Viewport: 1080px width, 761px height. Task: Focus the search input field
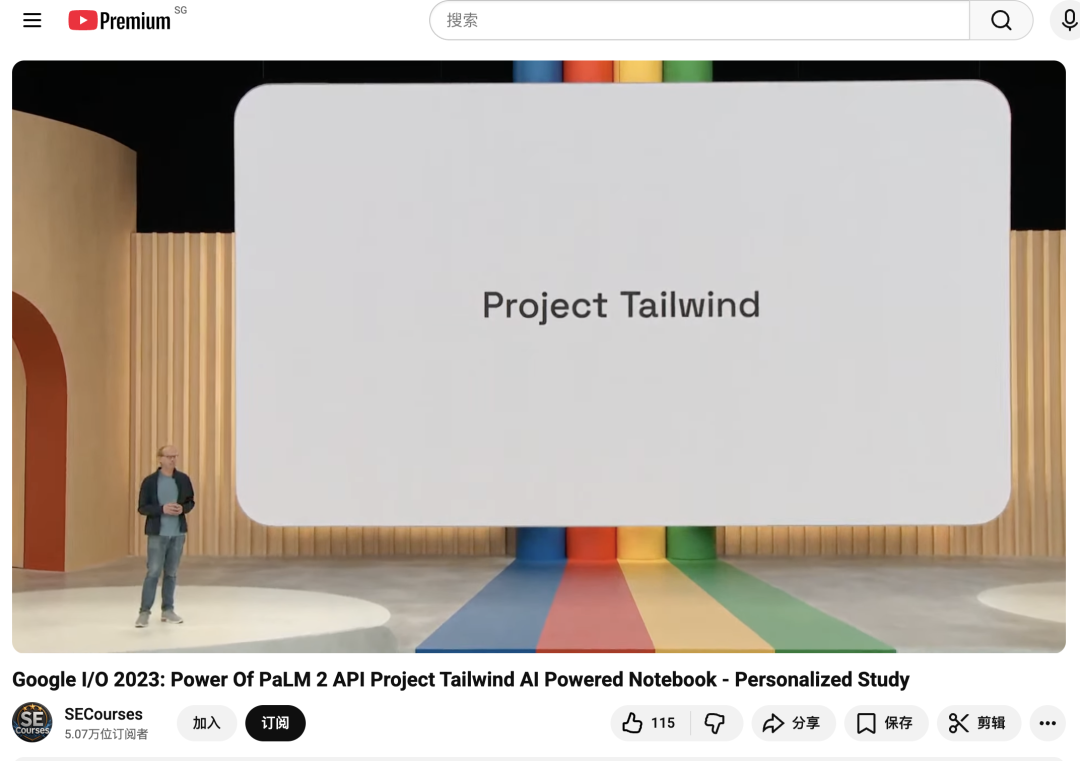coord(699,20)
